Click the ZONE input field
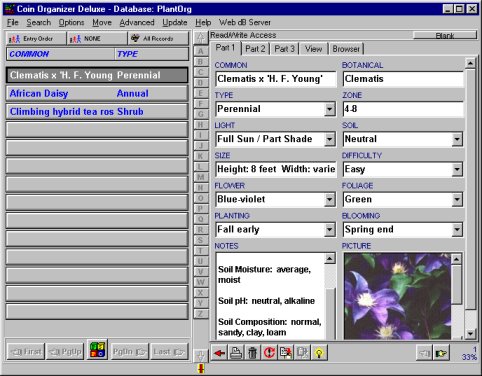 403,109
